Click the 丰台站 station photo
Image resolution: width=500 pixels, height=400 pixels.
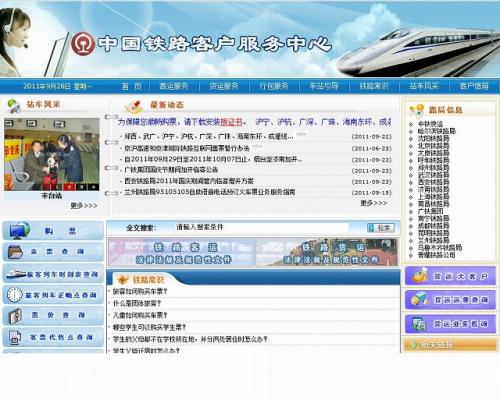point(52,154)
